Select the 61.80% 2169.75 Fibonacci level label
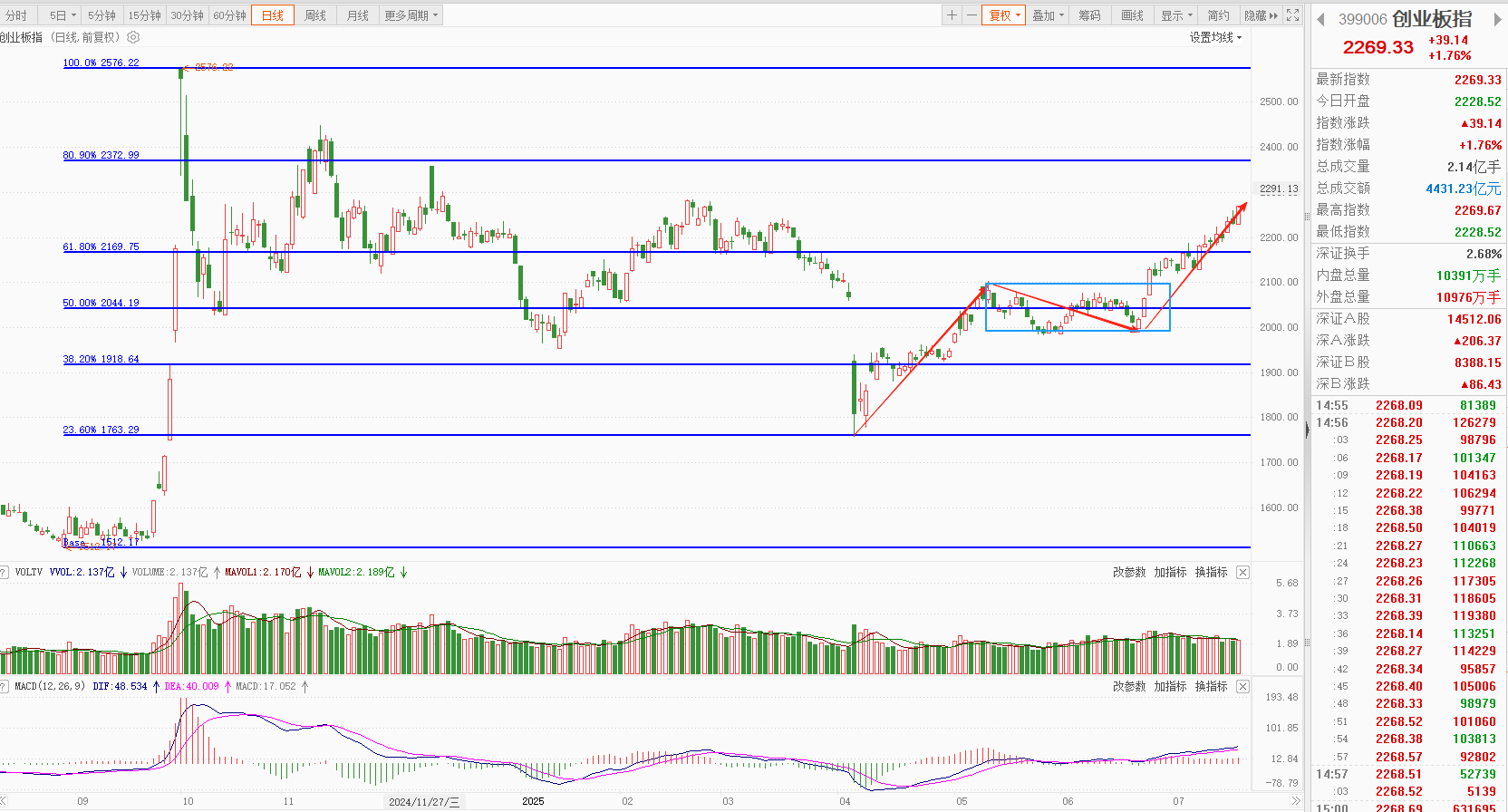 pyautogui.click(x=101, y=246)
